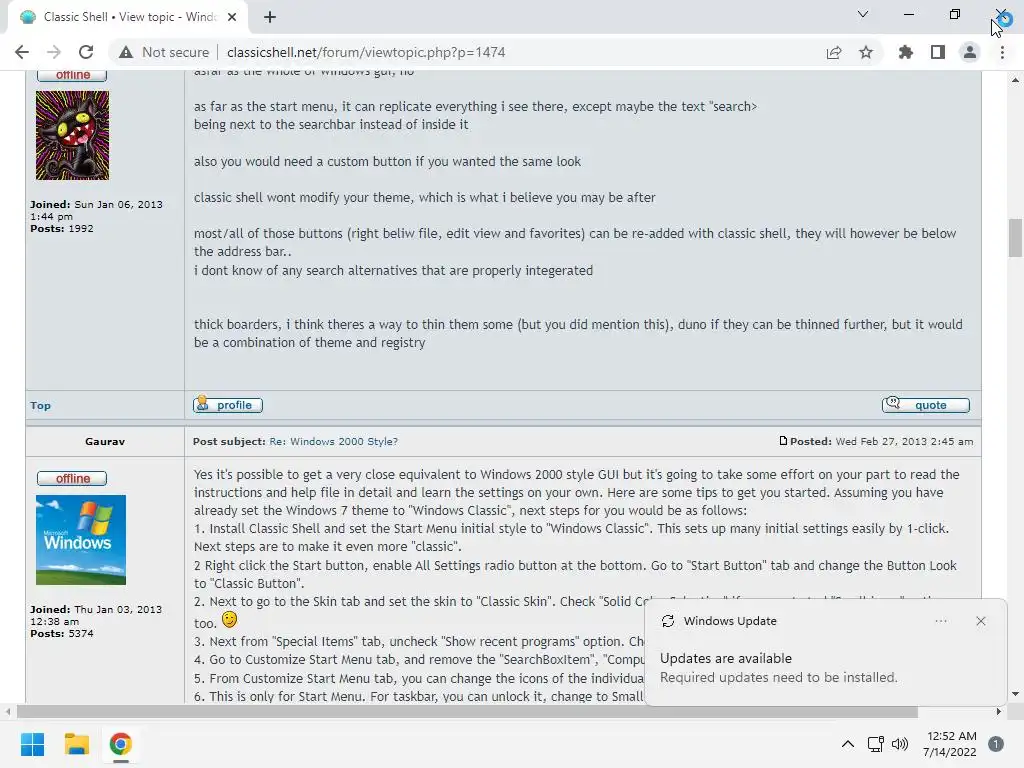Open the clock showing 12:52 AM
This screenshot has width=1024, height=768.
950,744
